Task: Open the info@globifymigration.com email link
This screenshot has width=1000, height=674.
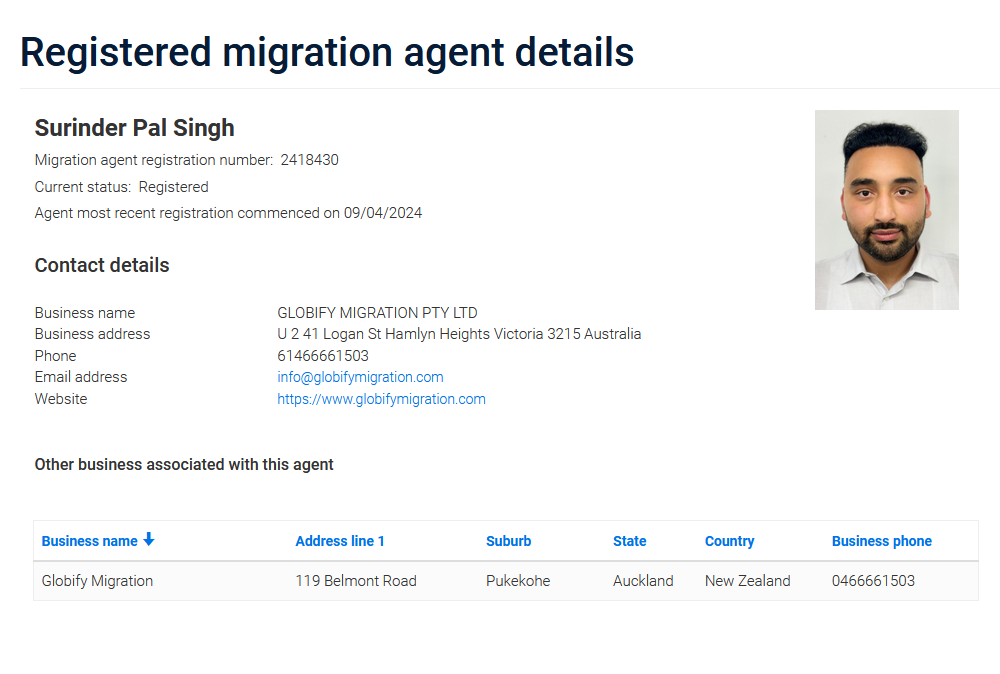Action: (360, 377)
